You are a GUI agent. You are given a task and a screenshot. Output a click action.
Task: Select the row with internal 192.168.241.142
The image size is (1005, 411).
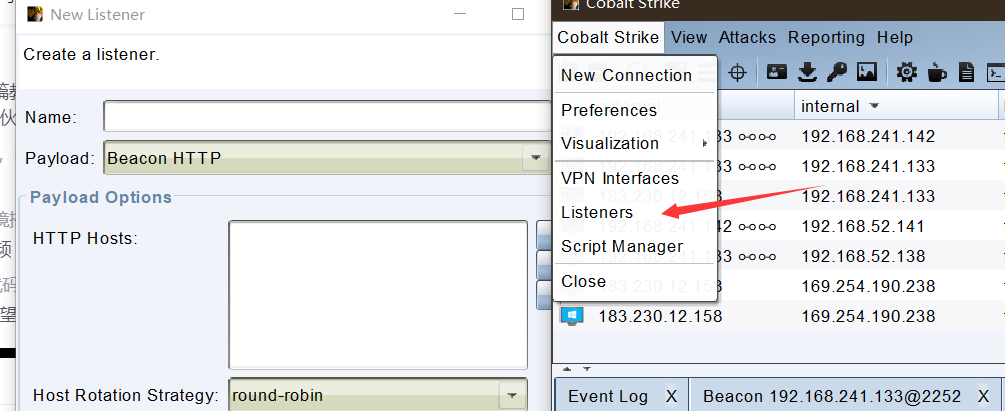pyautogui.click(x=868, y=136)
